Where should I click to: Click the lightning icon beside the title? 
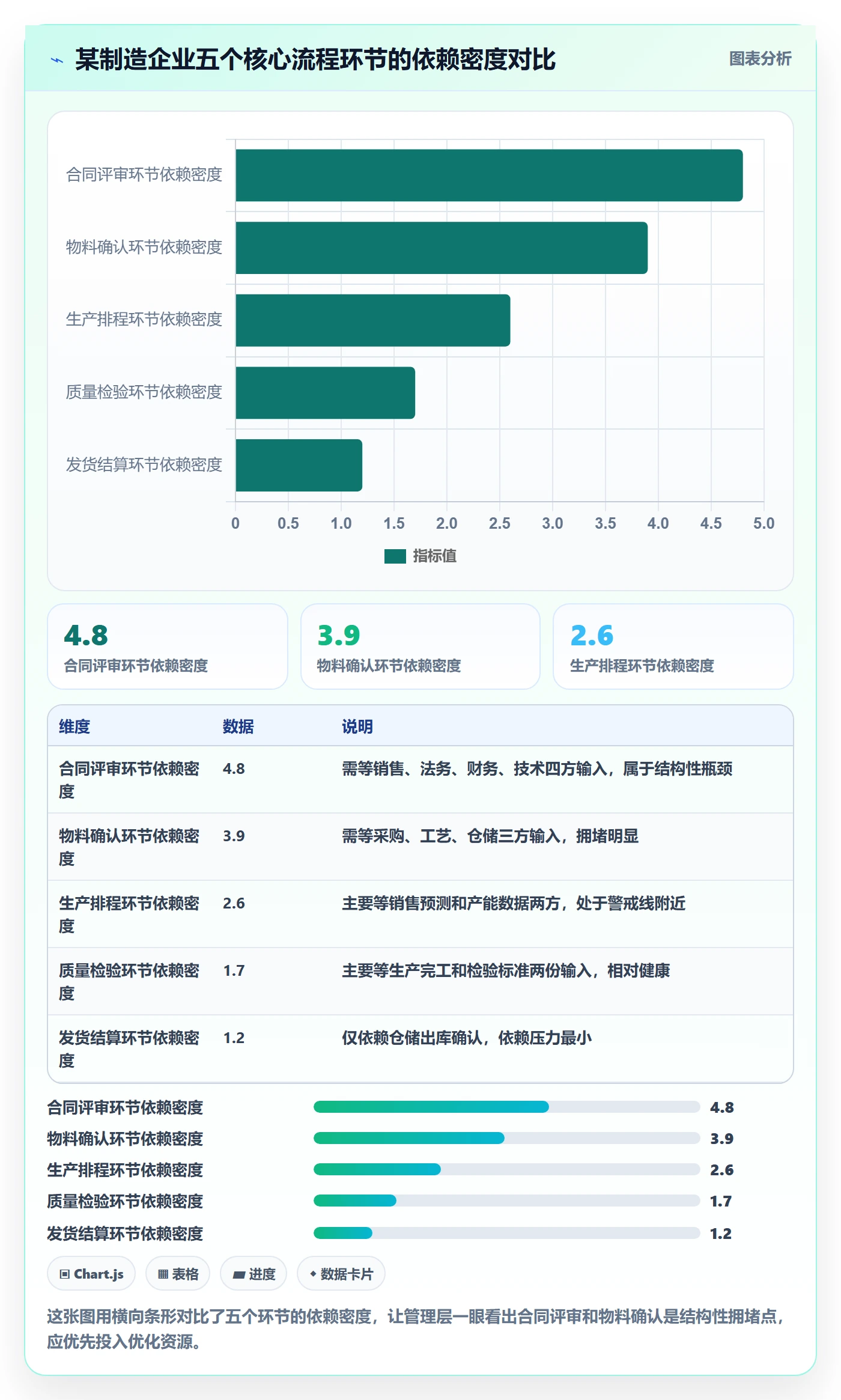(x=57, y=60)
